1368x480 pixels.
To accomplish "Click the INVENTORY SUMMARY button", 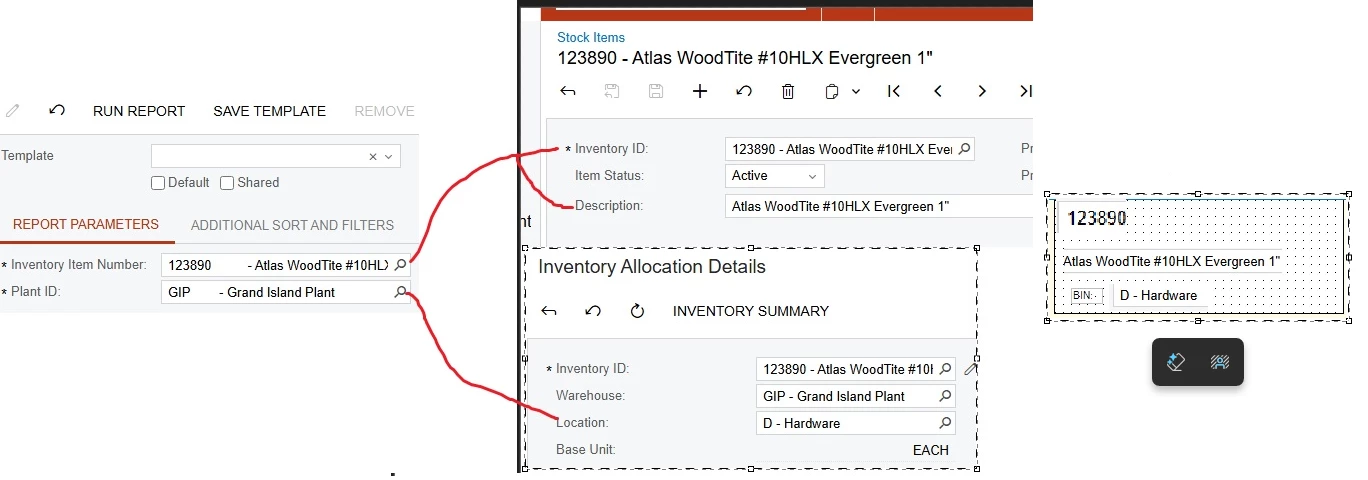I will coord(751,311).
